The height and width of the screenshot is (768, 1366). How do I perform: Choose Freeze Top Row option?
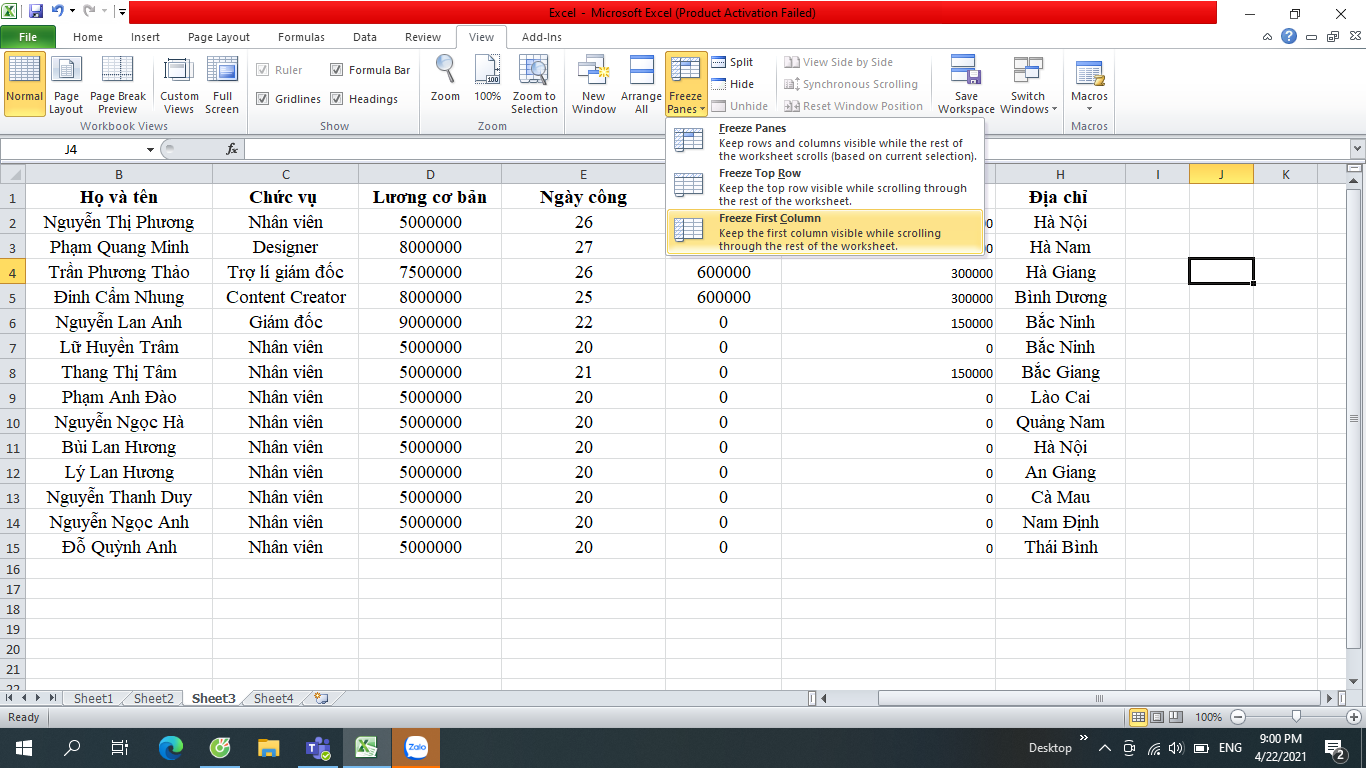tap(826, 187)
